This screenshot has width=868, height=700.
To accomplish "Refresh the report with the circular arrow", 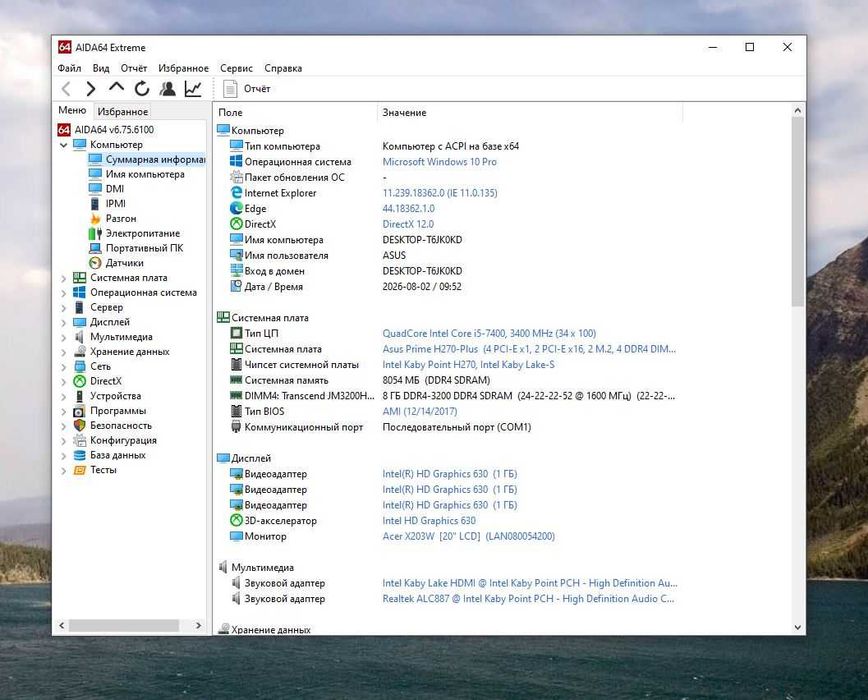I will pos(142,89).
